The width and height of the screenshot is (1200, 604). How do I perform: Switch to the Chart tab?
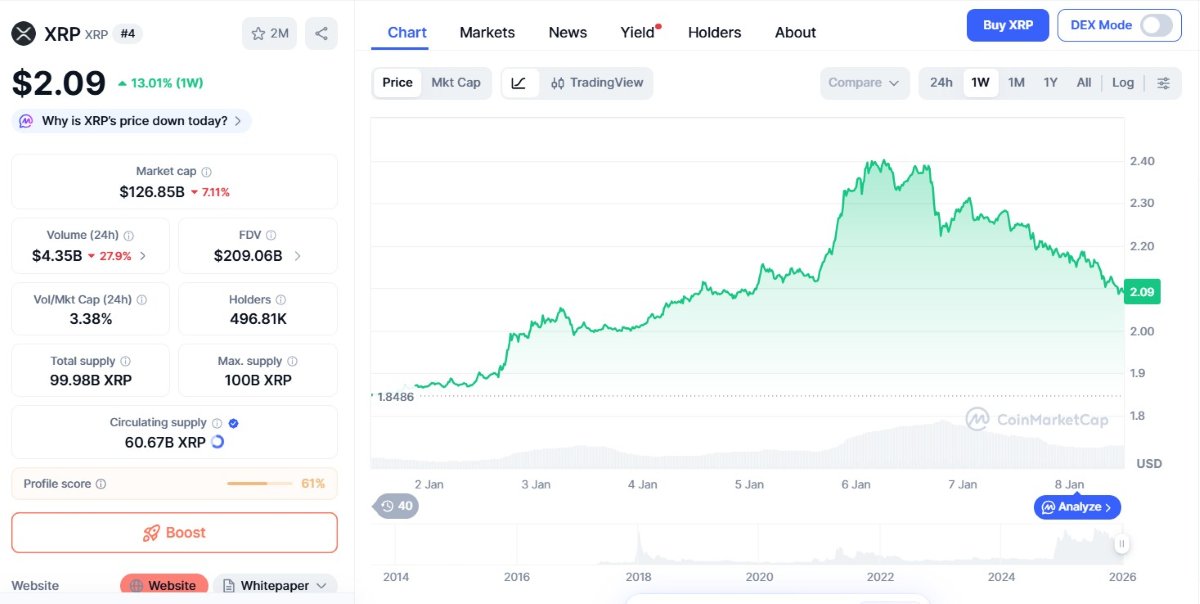(407, 32)
